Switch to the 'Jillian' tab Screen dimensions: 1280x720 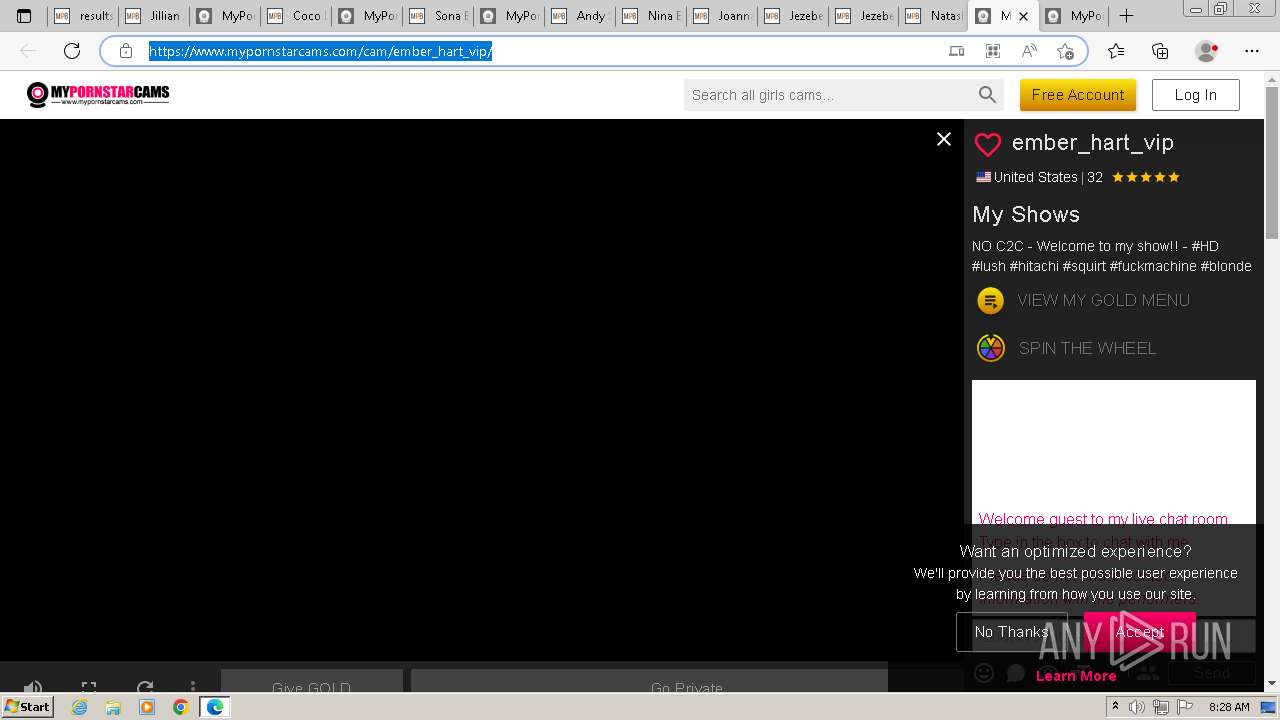click(x=154, y=16)
